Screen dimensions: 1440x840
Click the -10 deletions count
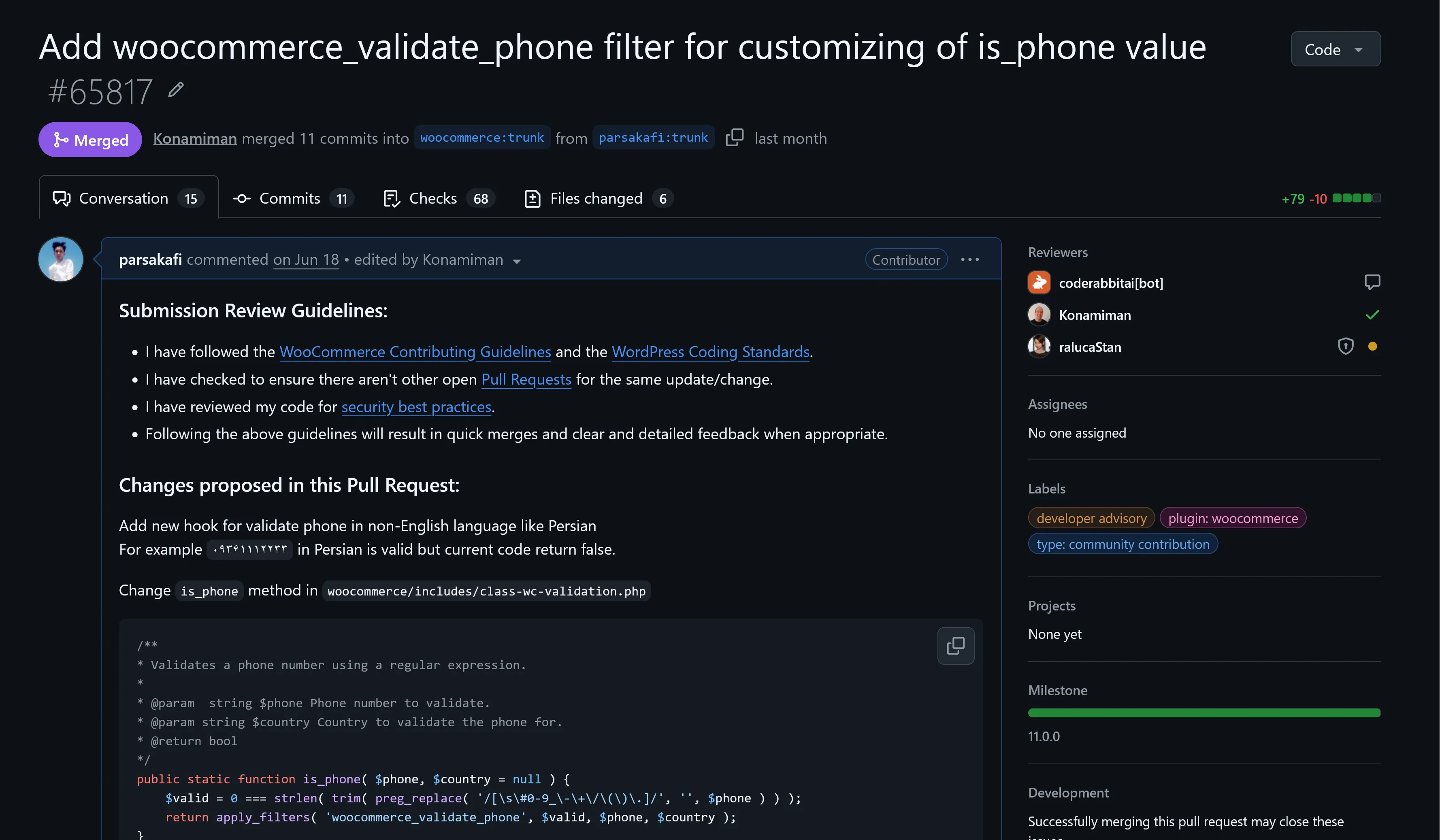(x=1318, y=198)
